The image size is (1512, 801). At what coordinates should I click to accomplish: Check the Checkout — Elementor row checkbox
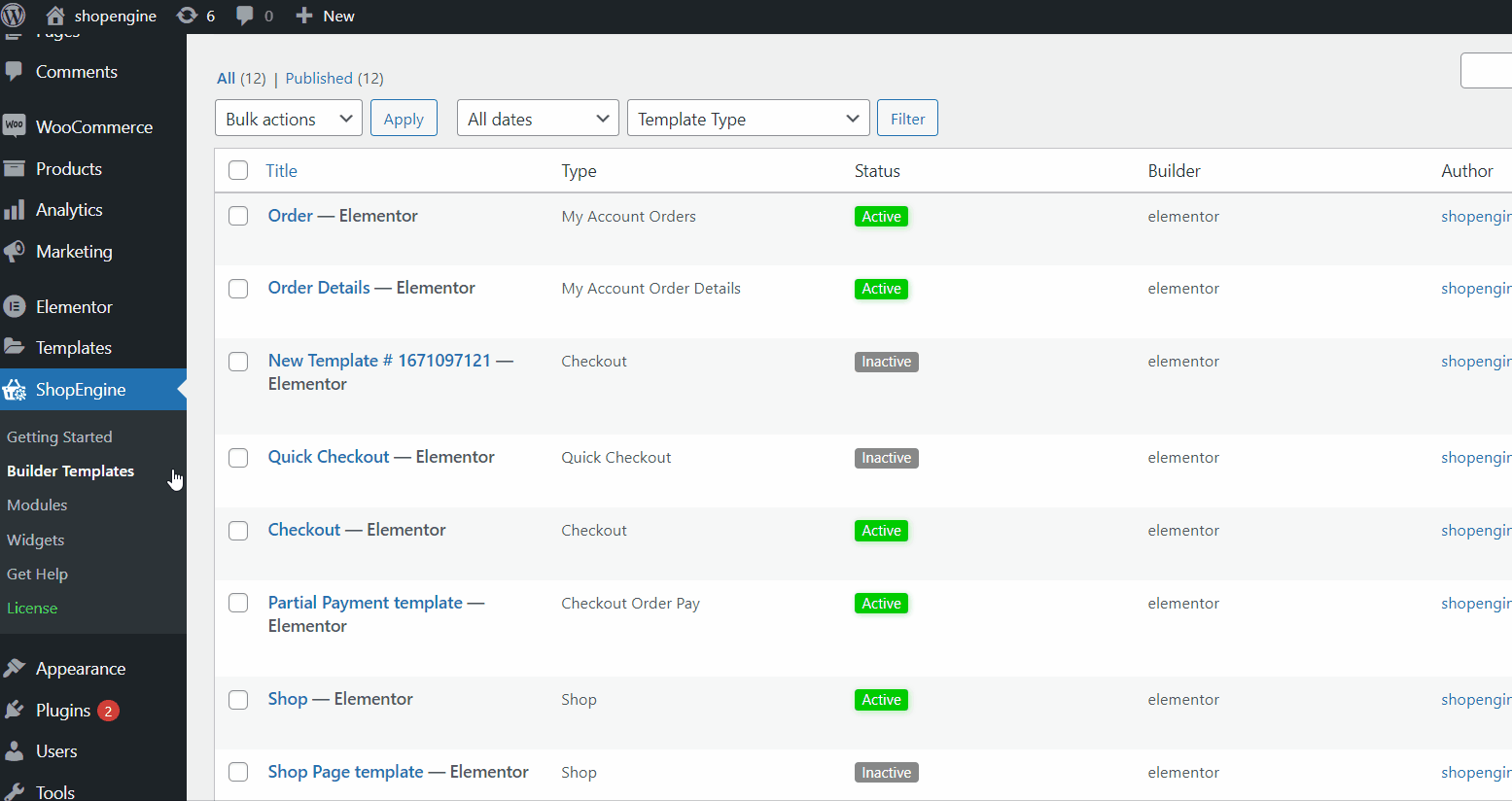coord(238,531)
